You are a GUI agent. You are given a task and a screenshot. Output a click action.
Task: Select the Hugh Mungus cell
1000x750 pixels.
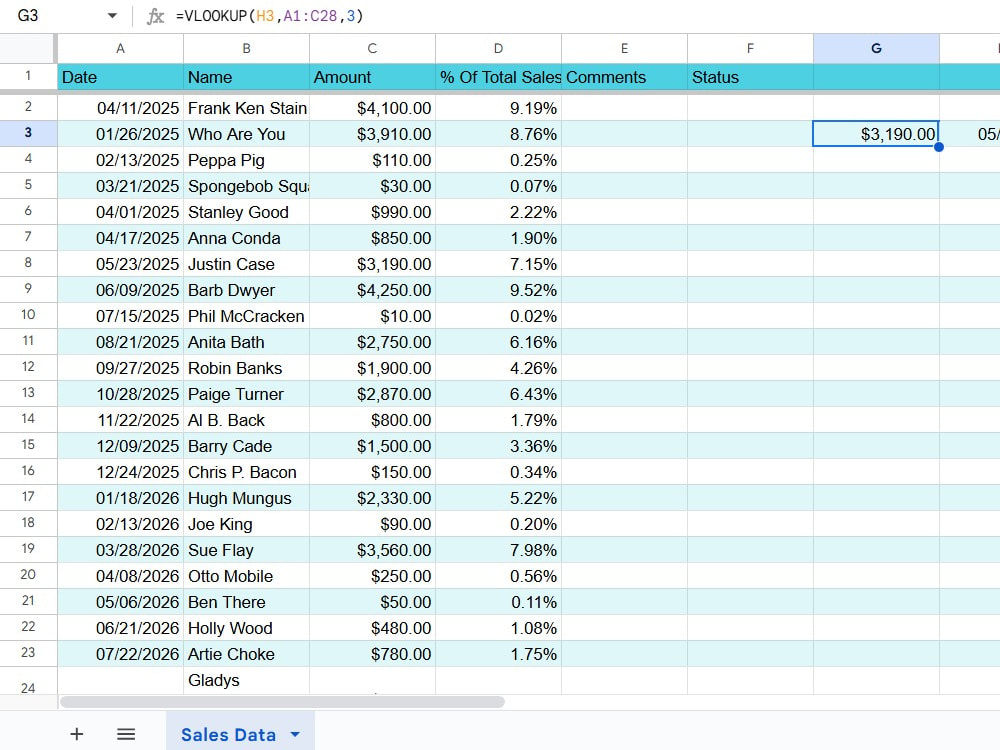246,498
